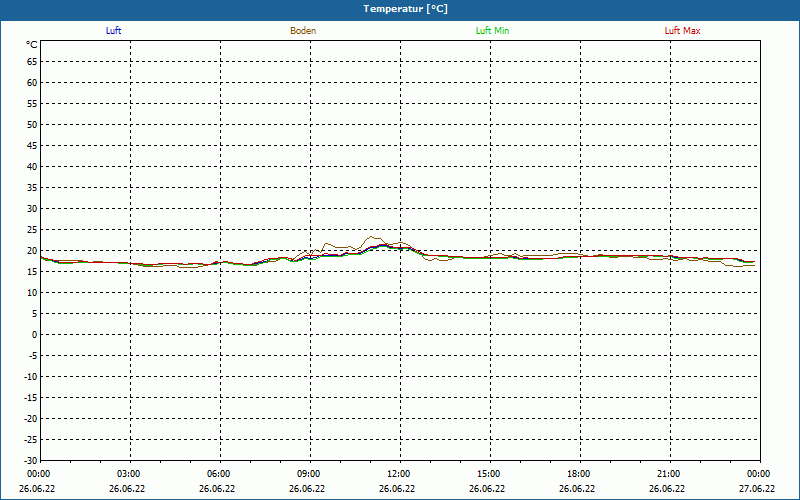
Task: Click the 20 y-axis label
Action: coord(32,251)
